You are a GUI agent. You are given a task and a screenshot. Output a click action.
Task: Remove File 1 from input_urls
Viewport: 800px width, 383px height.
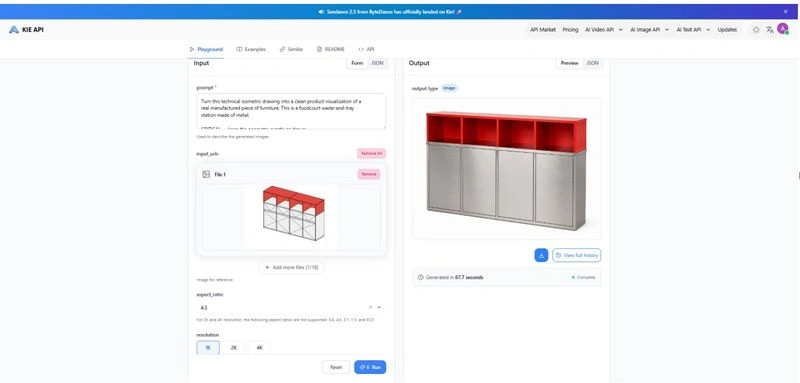(x=369, y=174)
